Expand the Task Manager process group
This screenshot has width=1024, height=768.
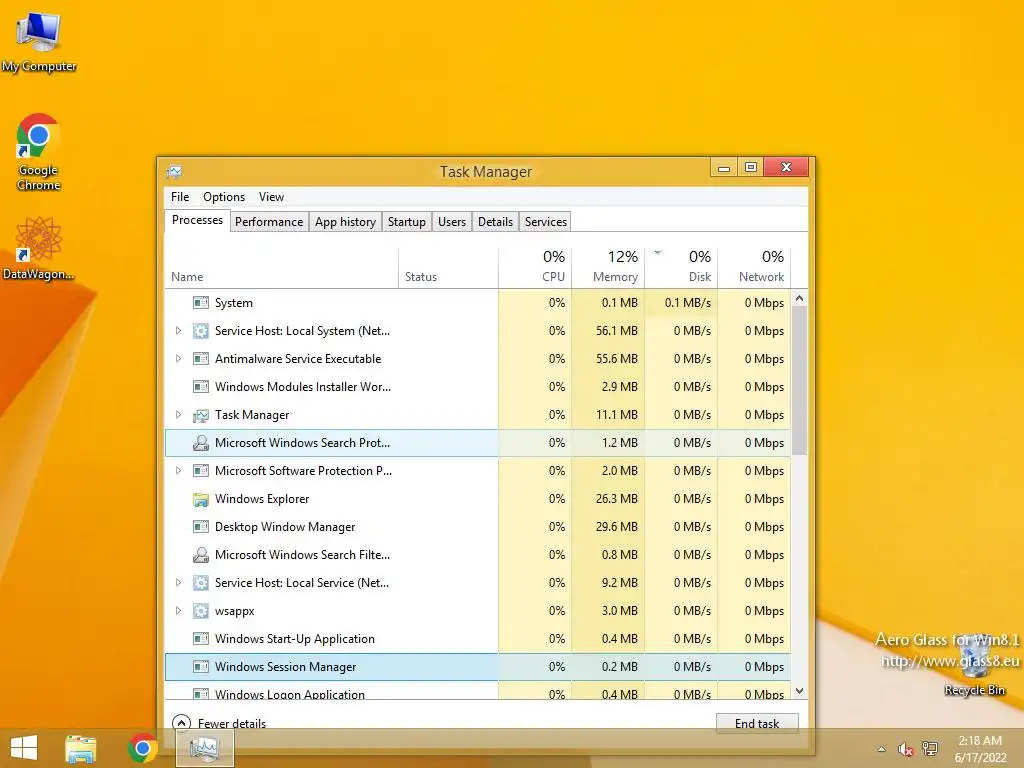coord(178,415)
